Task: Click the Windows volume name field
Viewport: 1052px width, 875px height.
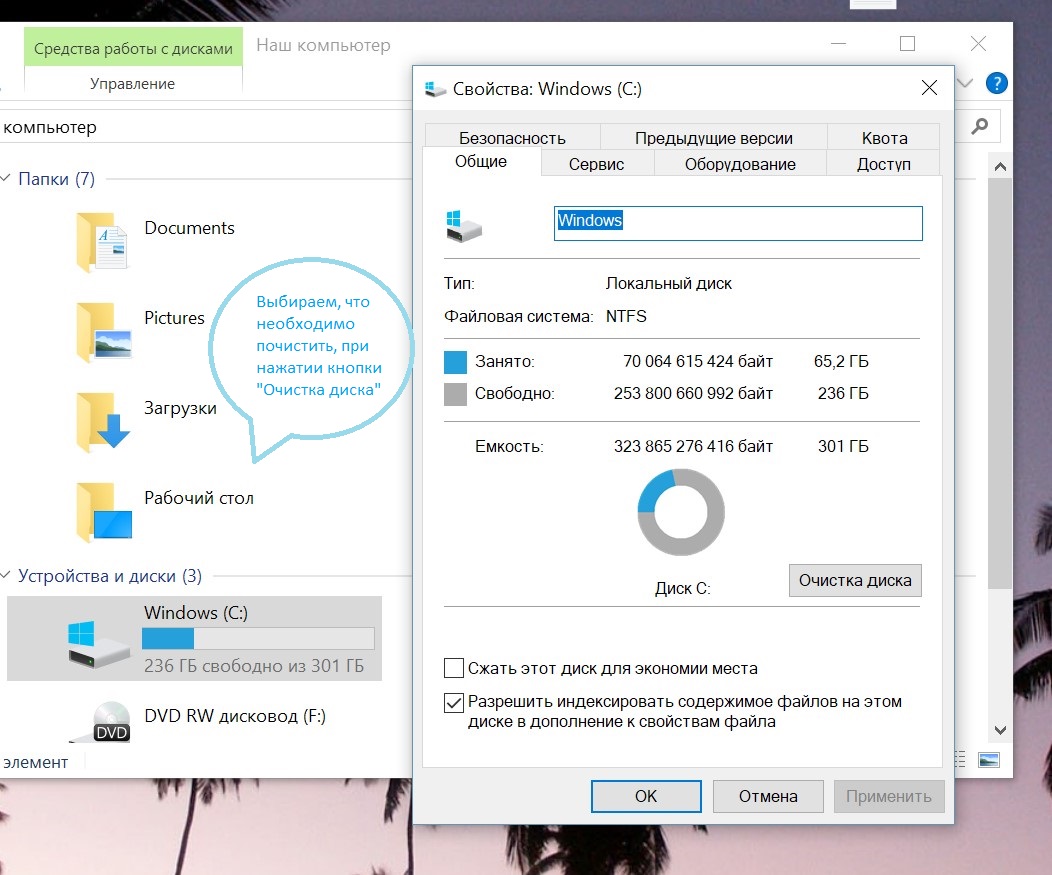Action: click(x=738, y=223)
